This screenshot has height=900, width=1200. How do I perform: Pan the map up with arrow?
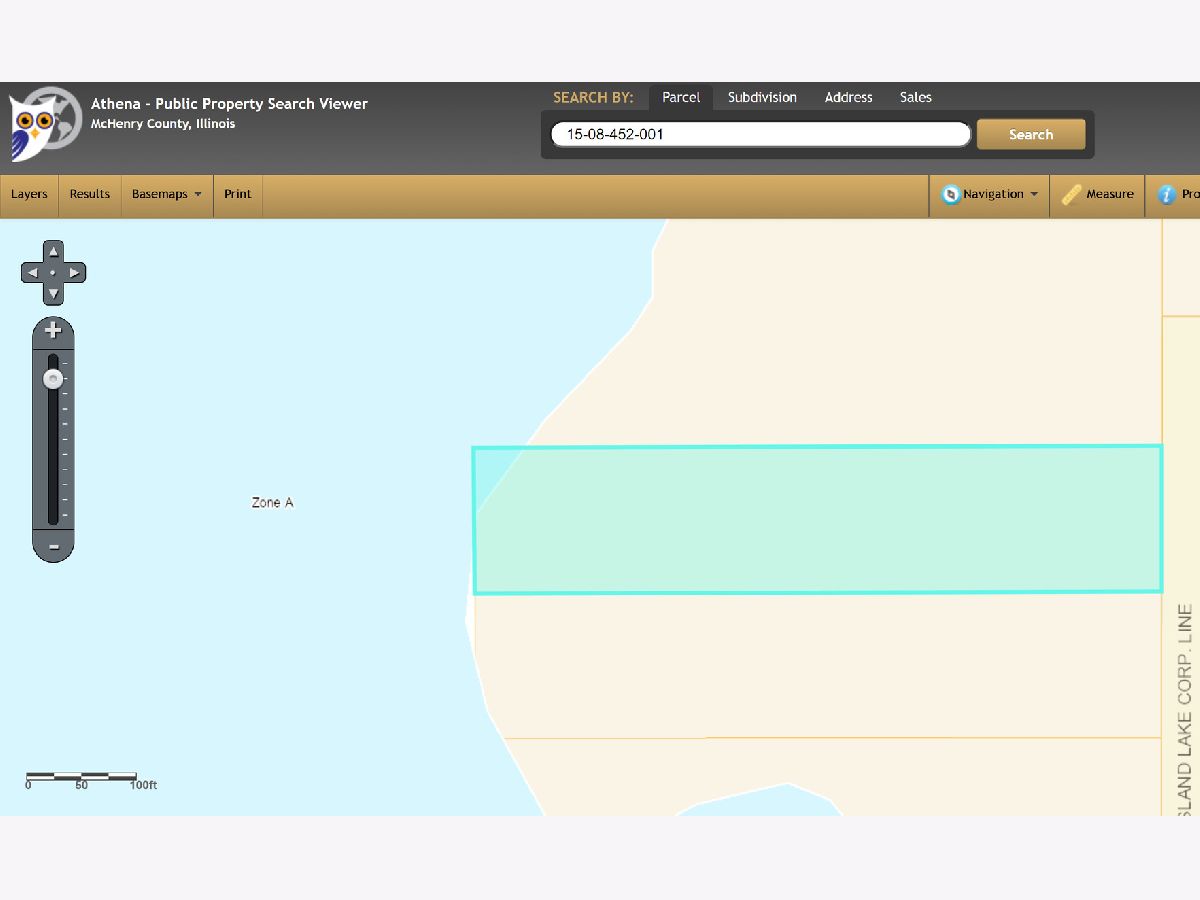coord(53,252)
